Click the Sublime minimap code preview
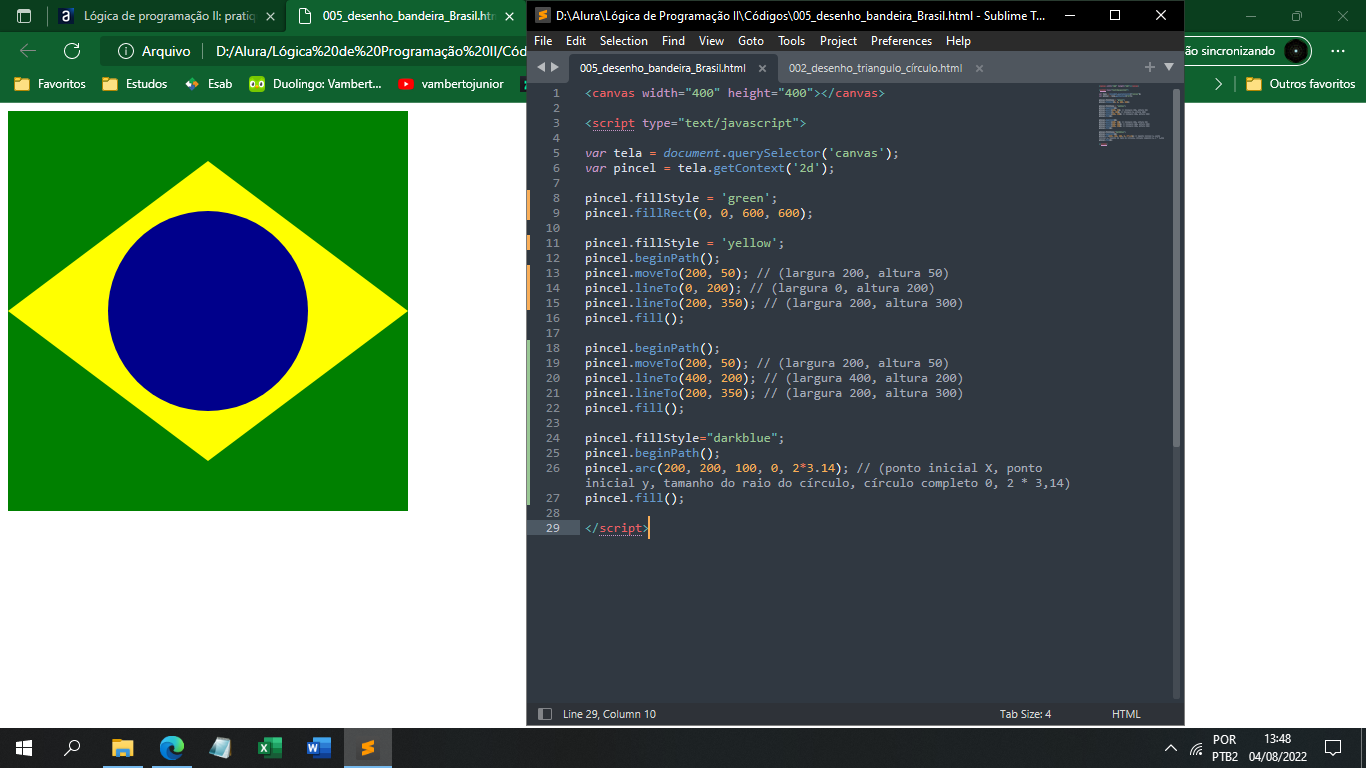Screen dimensions: 1366x768 (1131, 116)
